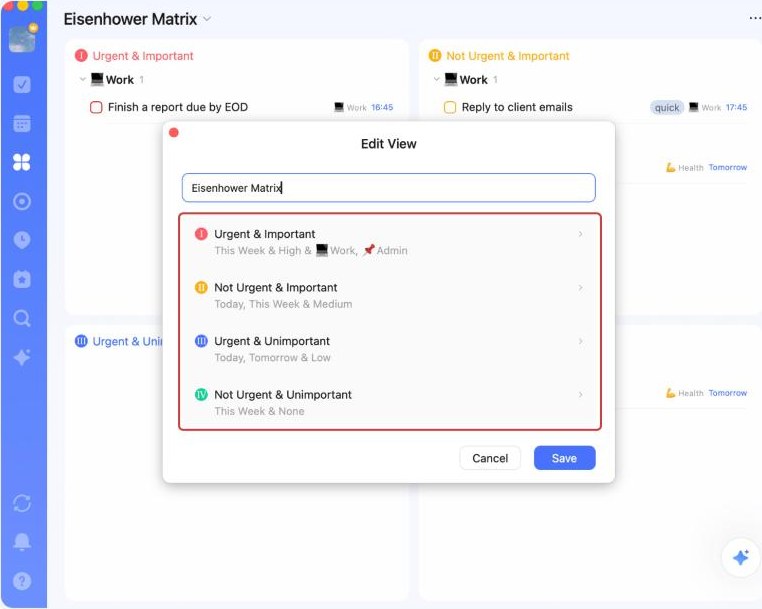The image size is (762, 609).
Task: Check off 'Reply to client emails'
Action: [450, 107]
